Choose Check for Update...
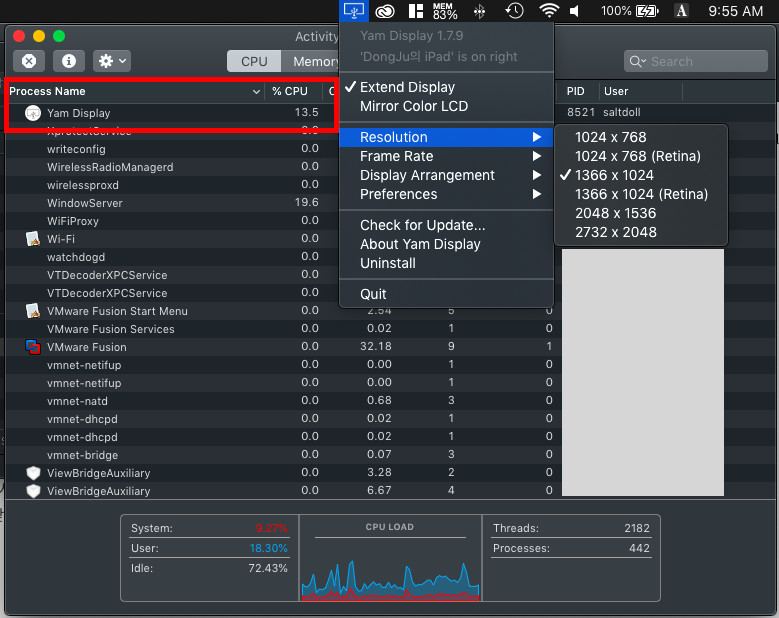The height and width of the screenshot is (618, 779). 446,225
